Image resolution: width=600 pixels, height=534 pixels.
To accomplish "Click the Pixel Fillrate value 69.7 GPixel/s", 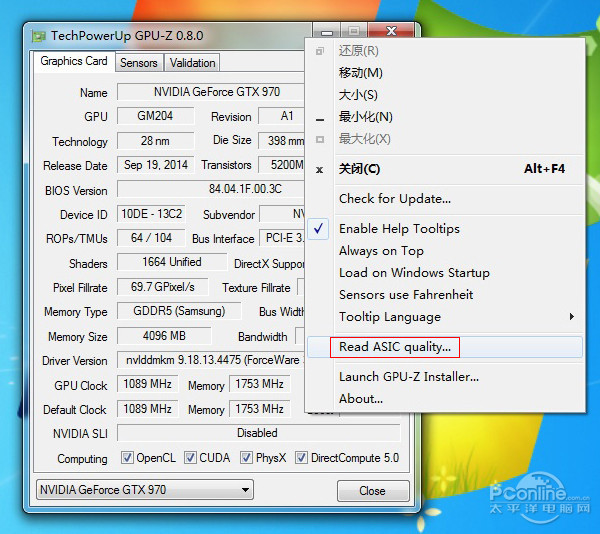I will point(163,287).
